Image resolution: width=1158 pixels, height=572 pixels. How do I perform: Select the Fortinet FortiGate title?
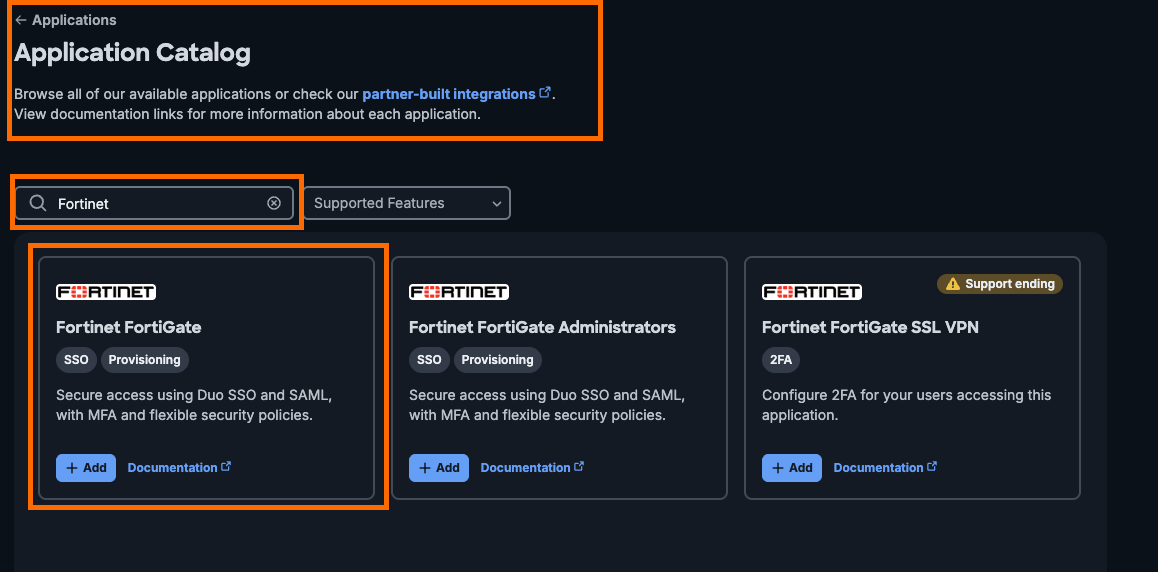pyautogui.click(x=129, y=327)
